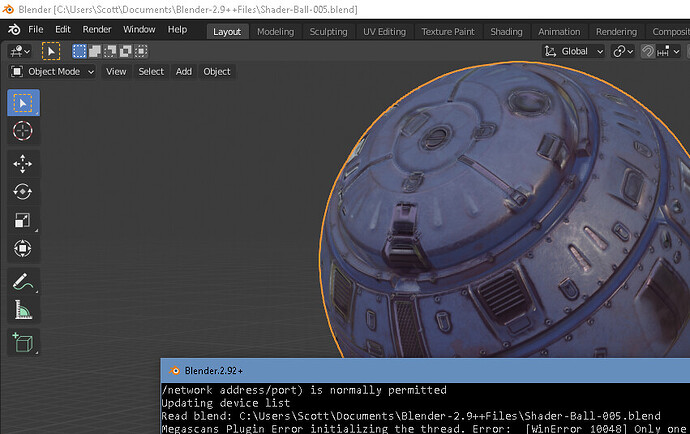Open the Help menu

tap(177, 29)
